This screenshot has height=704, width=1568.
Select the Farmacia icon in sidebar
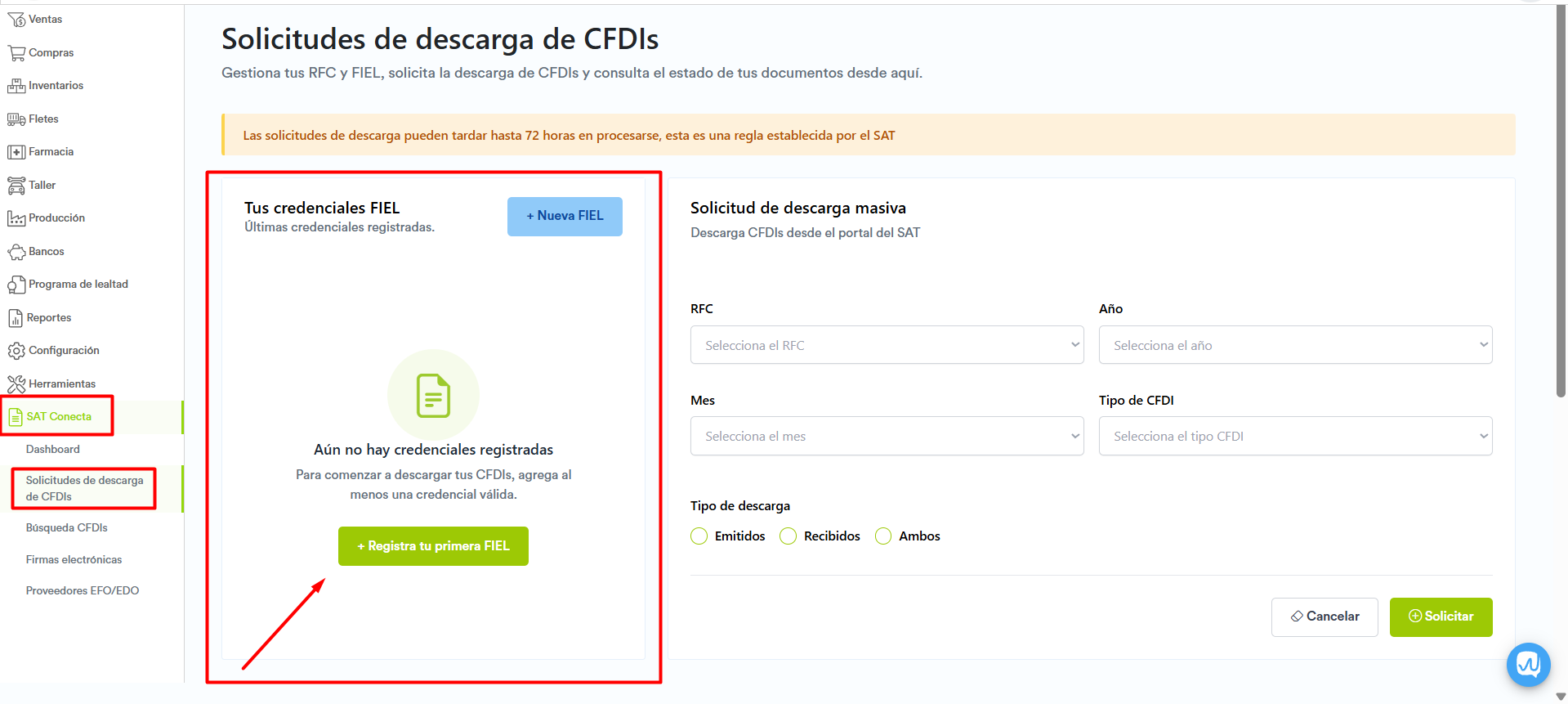pos(16,152)
